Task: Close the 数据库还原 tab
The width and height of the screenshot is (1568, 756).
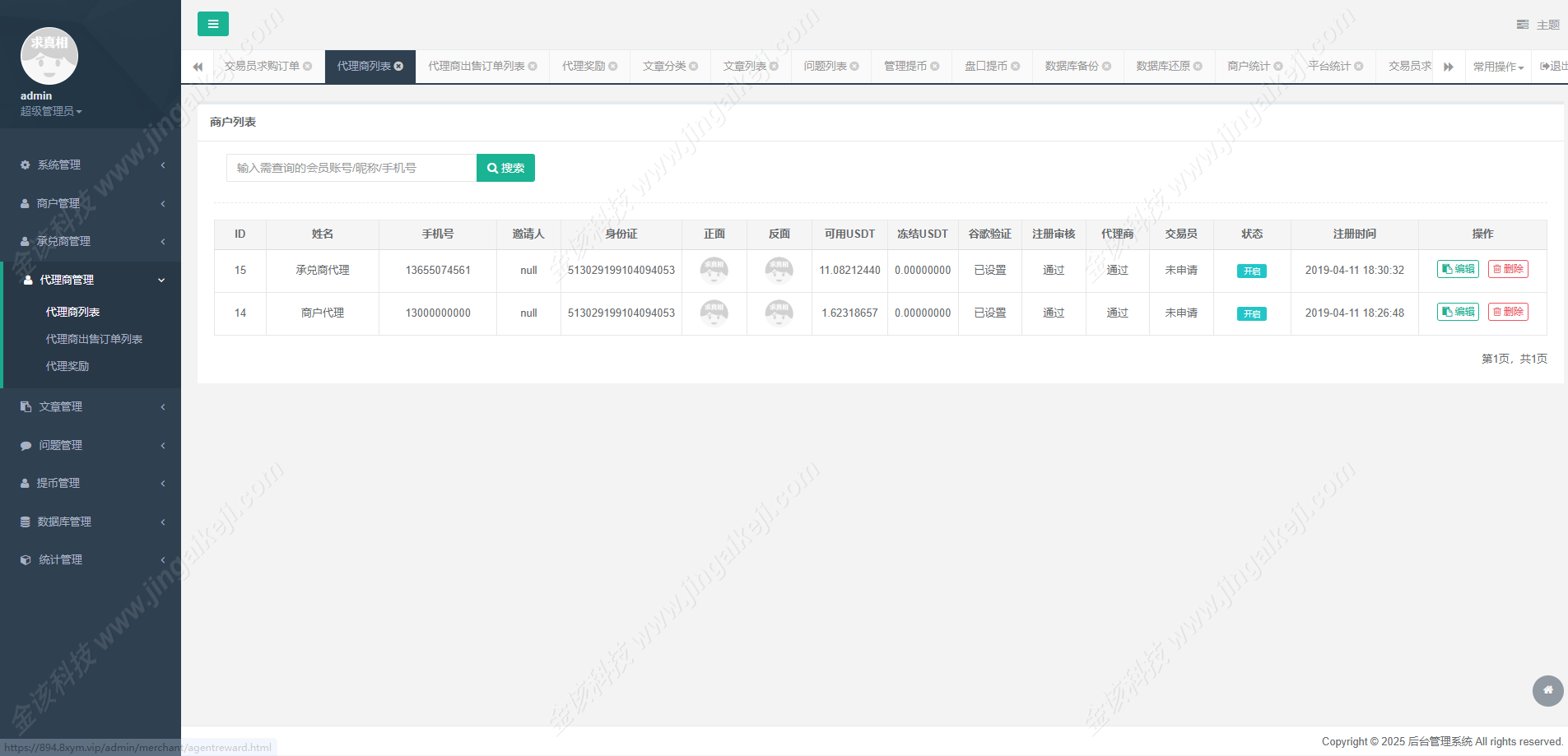Action: 1198,67
